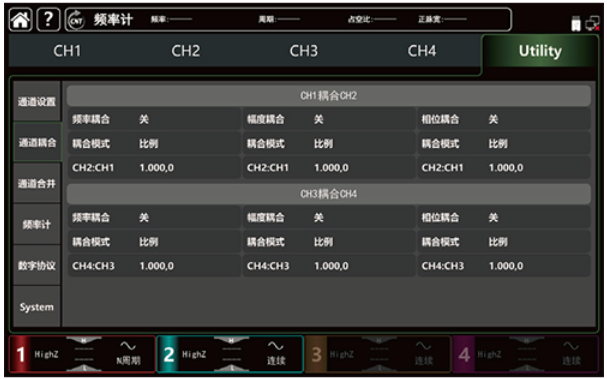Open 耦合模式 under 频率耦合 for CH3耦合CH4
Viewport: 607px width, 379px height.
tap(154, 242)
